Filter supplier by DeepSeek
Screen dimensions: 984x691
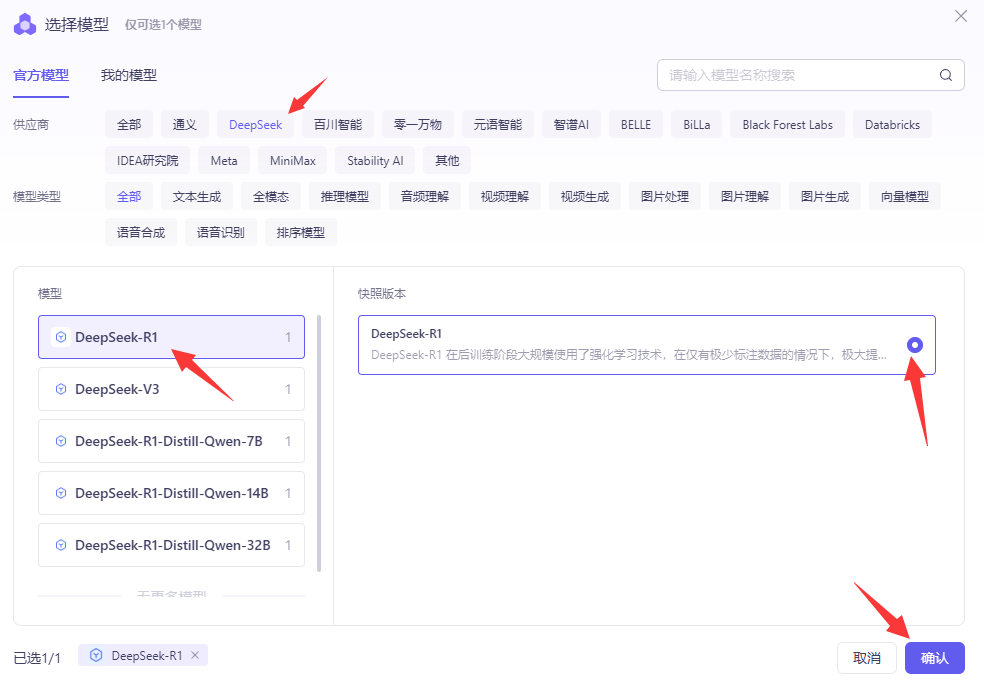tap(255, 125)
